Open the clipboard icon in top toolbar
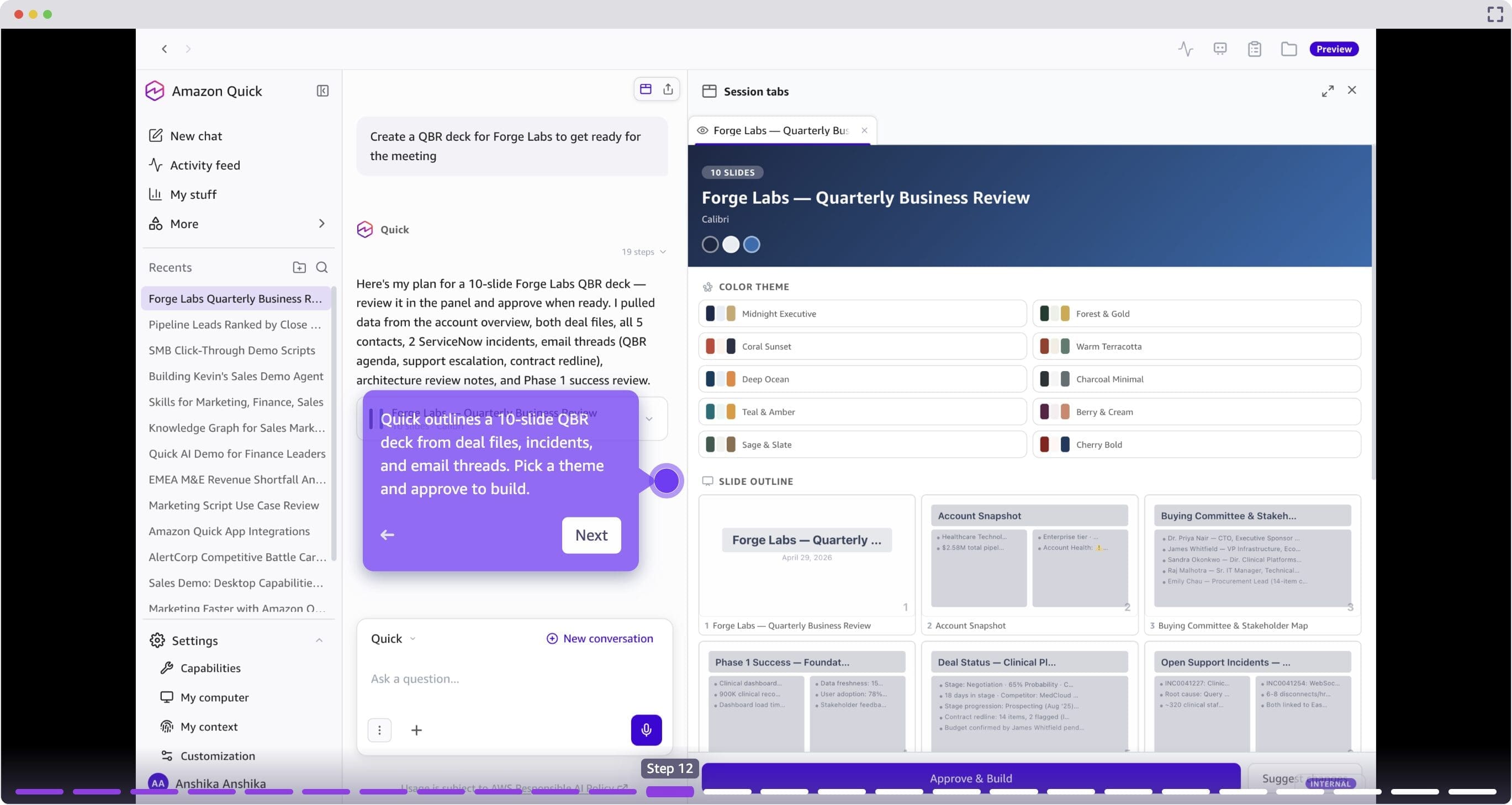The height and width of the screenshot is (805, 1512). pos(1254,49)
